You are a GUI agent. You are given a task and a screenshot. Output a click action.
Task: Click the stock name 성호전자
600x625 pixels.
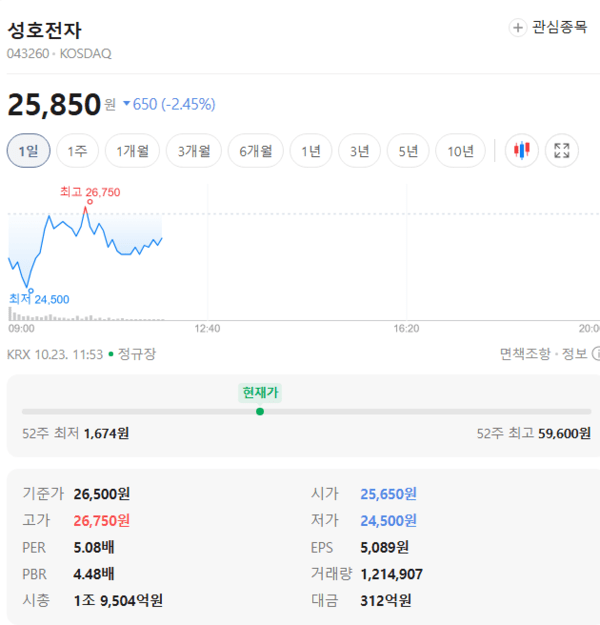(45, 30)
